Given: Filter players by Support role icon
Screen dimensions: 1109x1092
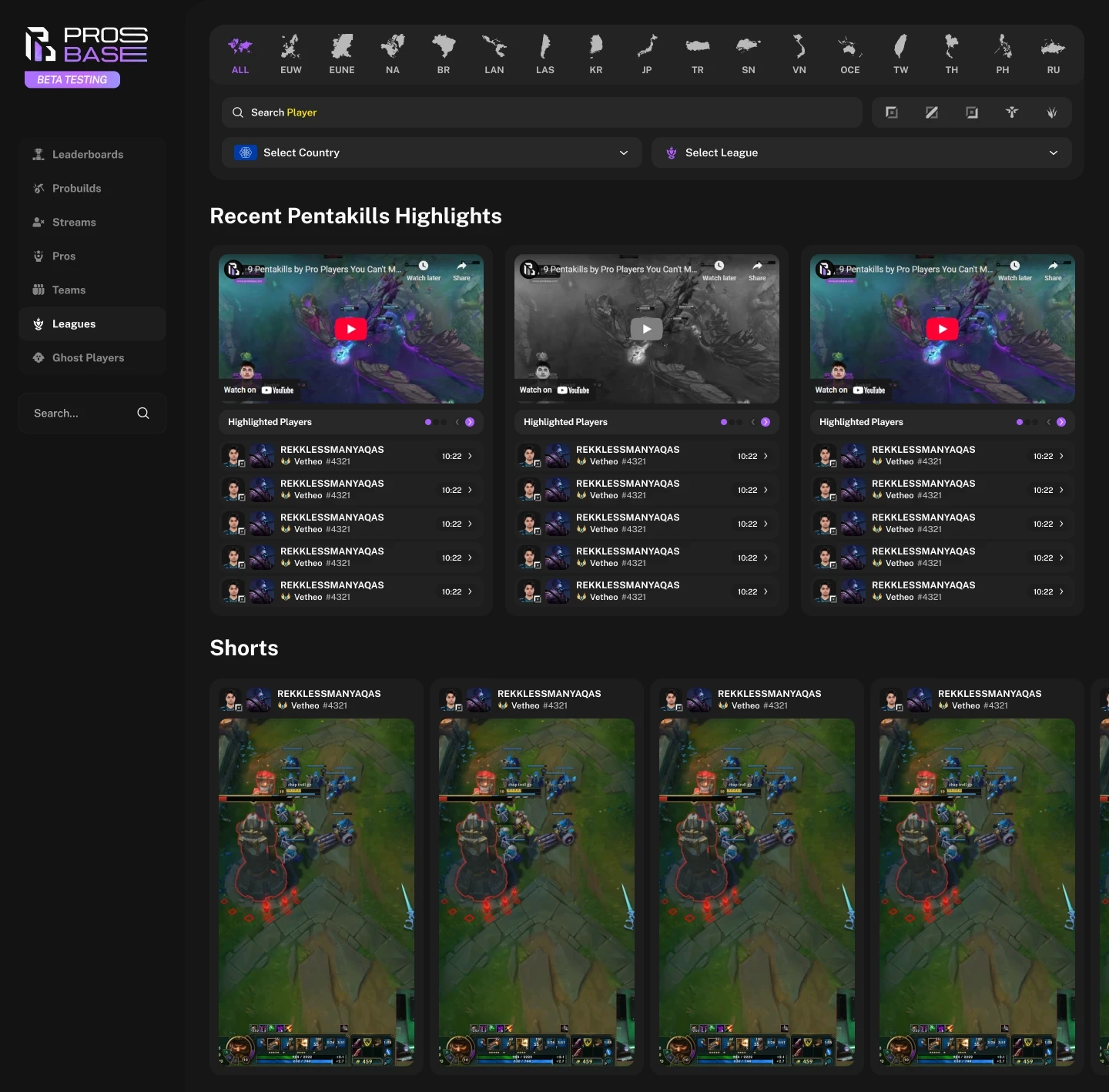Looking at the screenshot, I should point(1012,112).
